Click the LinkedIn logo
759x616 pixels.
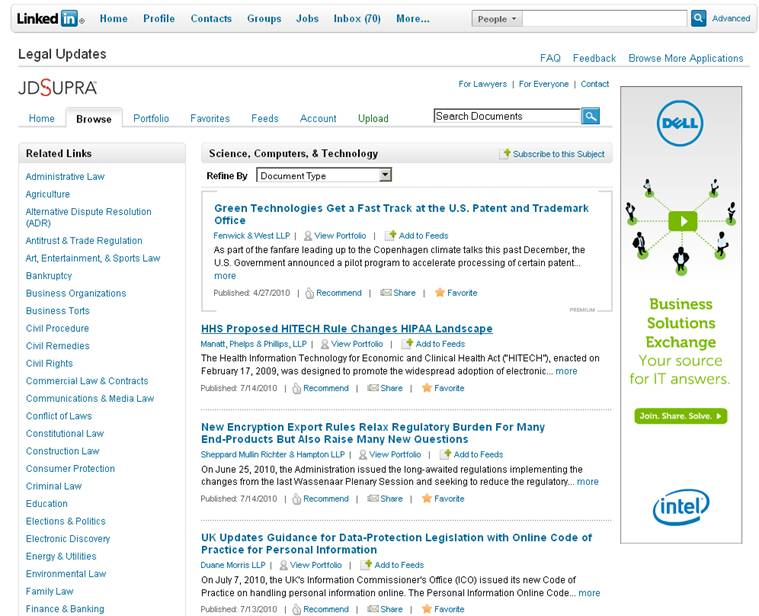[50, 18]
